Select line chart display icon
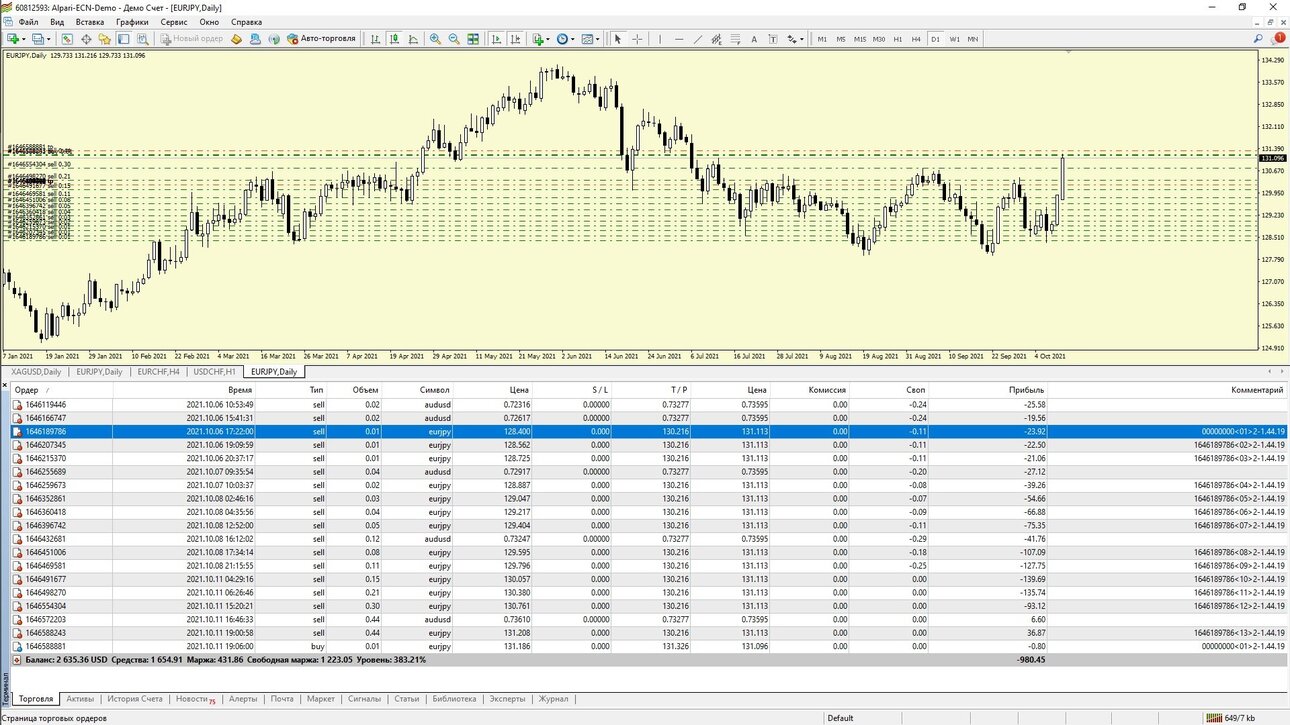Screen dimensions: 1290x725 tap(413, 39)
